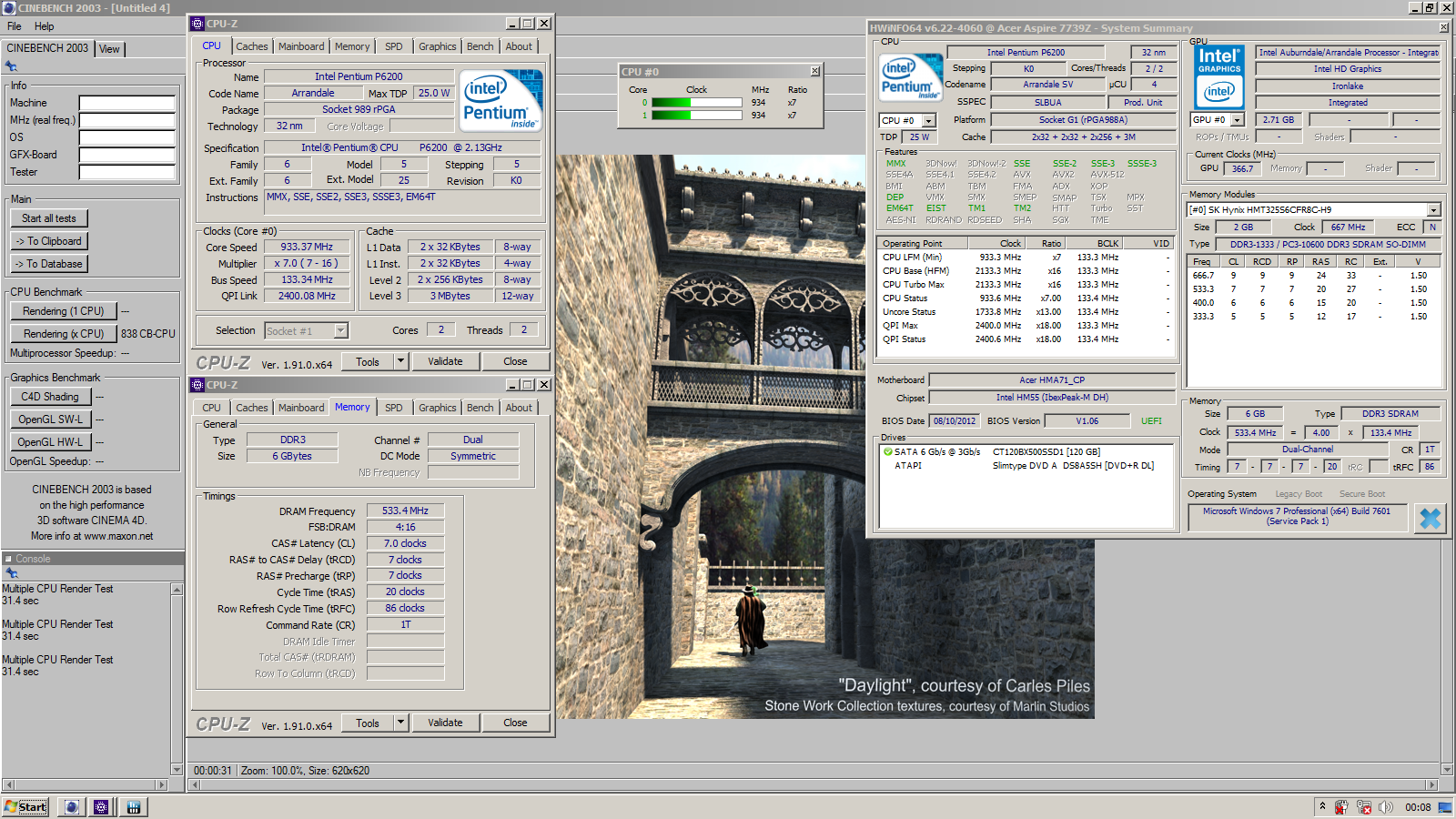Screen dimensions: 1456x819
Task: Open SPD tab in lower CPU-Z window
Action: pyautogui.click(x=393, y=408)
